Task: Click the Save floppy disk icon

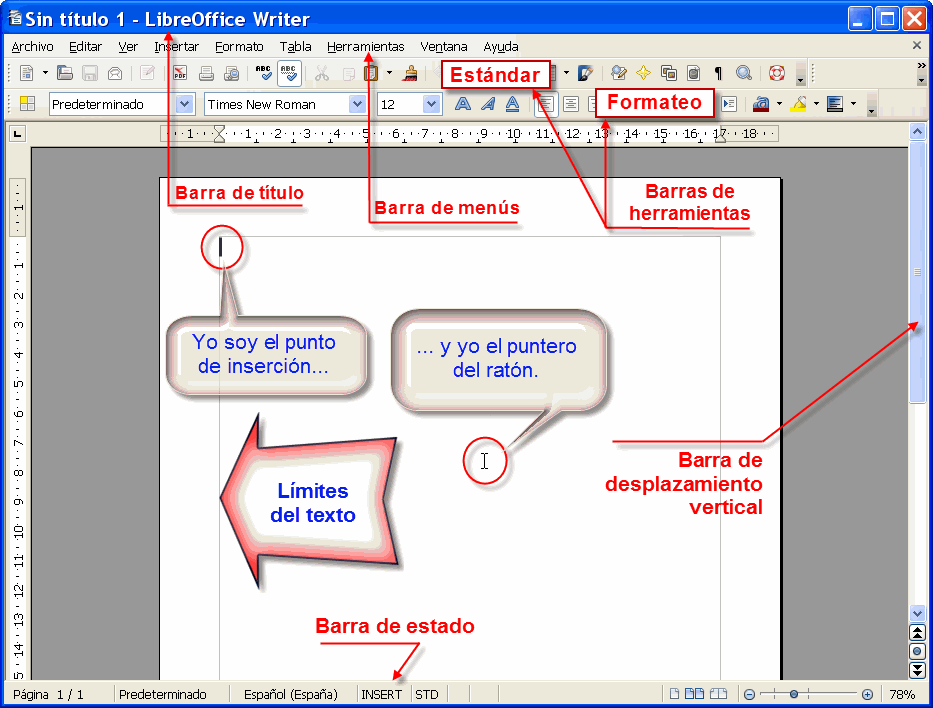Action: click(90, 73)
